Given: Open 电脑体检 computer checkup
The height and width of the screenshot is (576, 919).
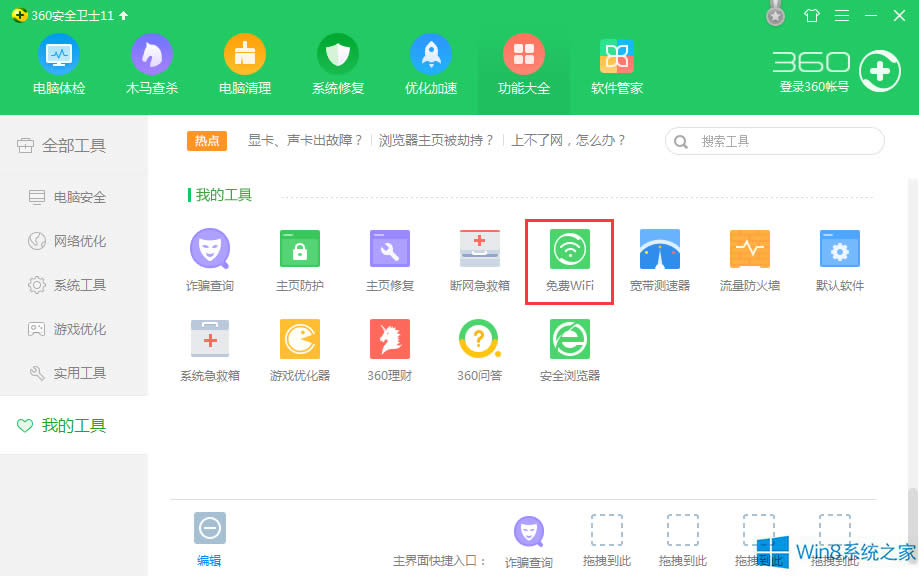Looking at the screenshot, I should [x=59, y=64].
